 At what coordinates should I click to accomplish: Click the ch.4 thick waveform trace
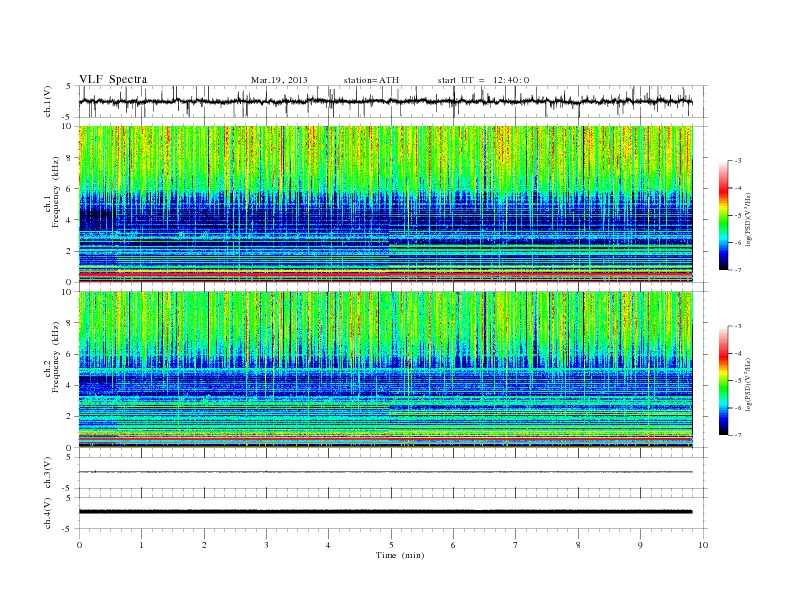(386, 512)
